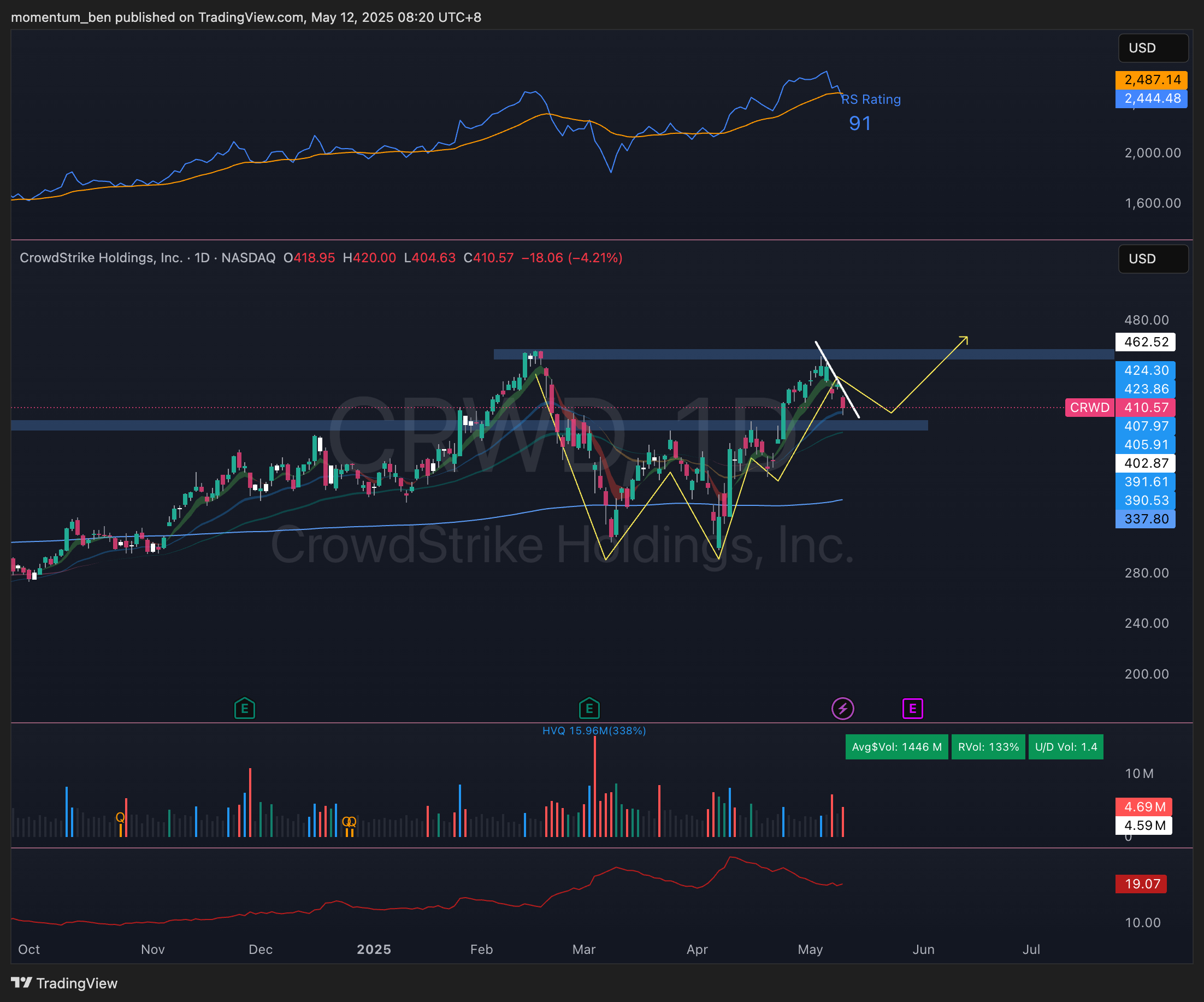
Task: Click the orange Q marker in volume pane
Action: pyautogui.click(x=120, y=817)
